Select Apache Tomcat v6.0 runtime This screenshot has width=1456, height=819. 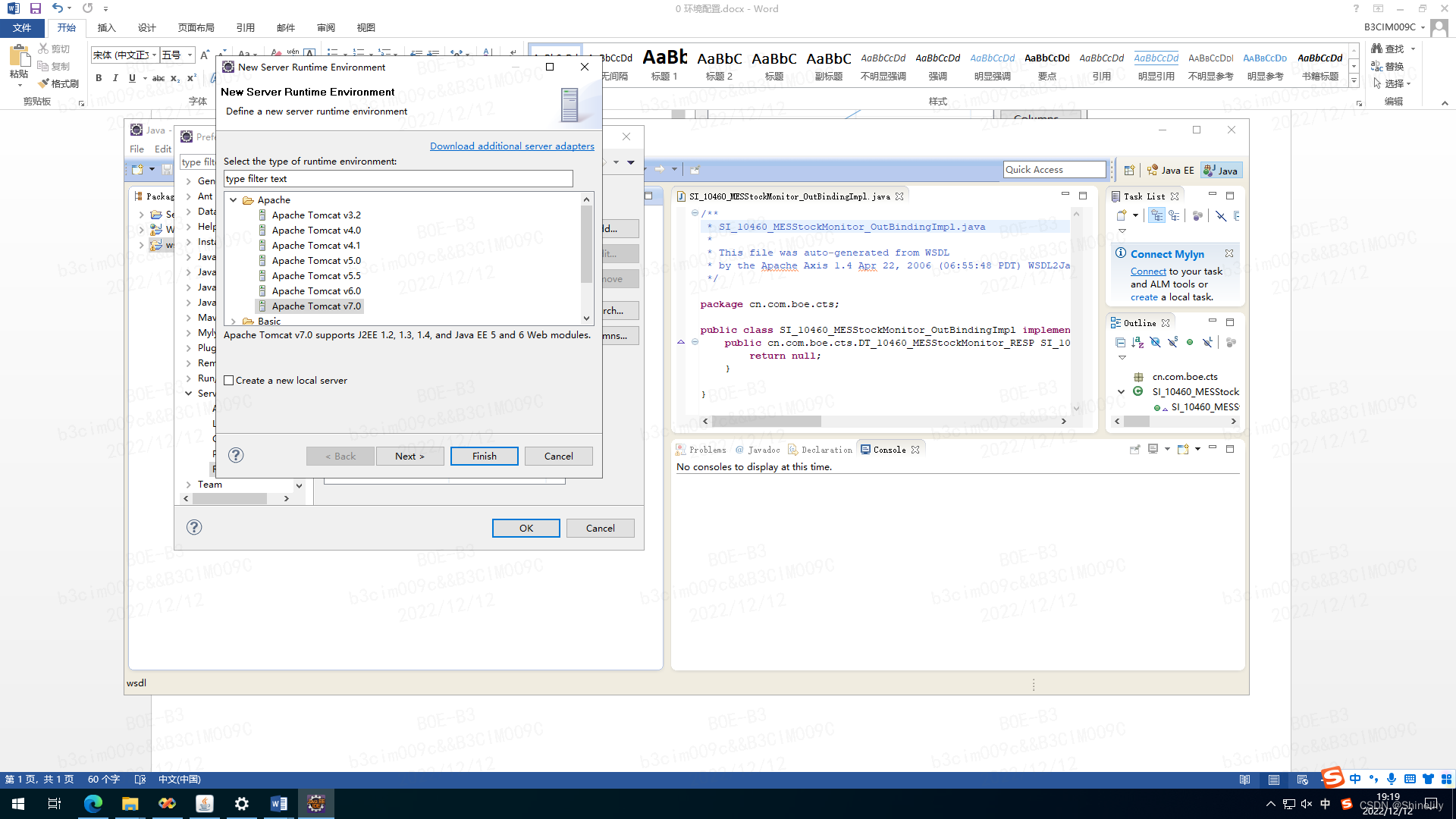(316, 291)
